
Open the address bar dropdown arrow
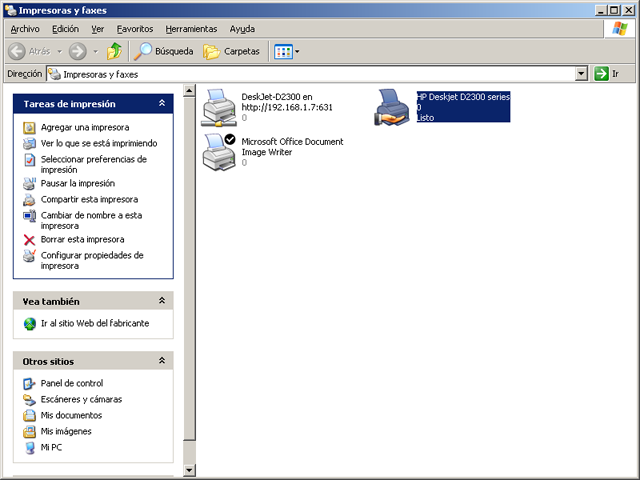pos(581,74)
